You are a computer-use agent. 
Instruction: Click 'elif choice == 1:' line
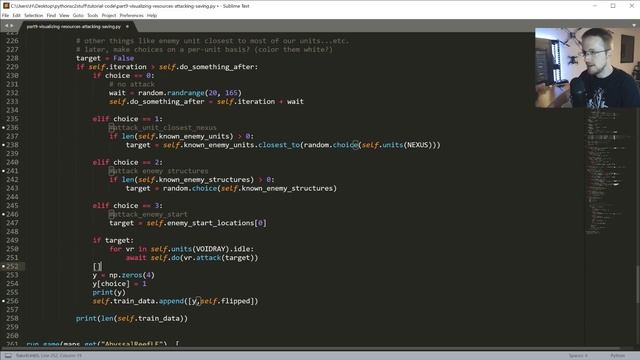127,119
